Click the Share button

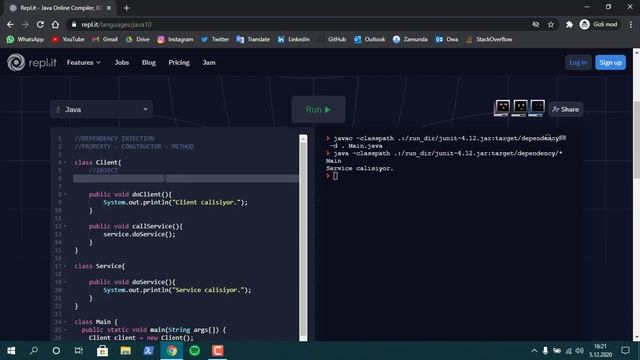pos(566,109)
